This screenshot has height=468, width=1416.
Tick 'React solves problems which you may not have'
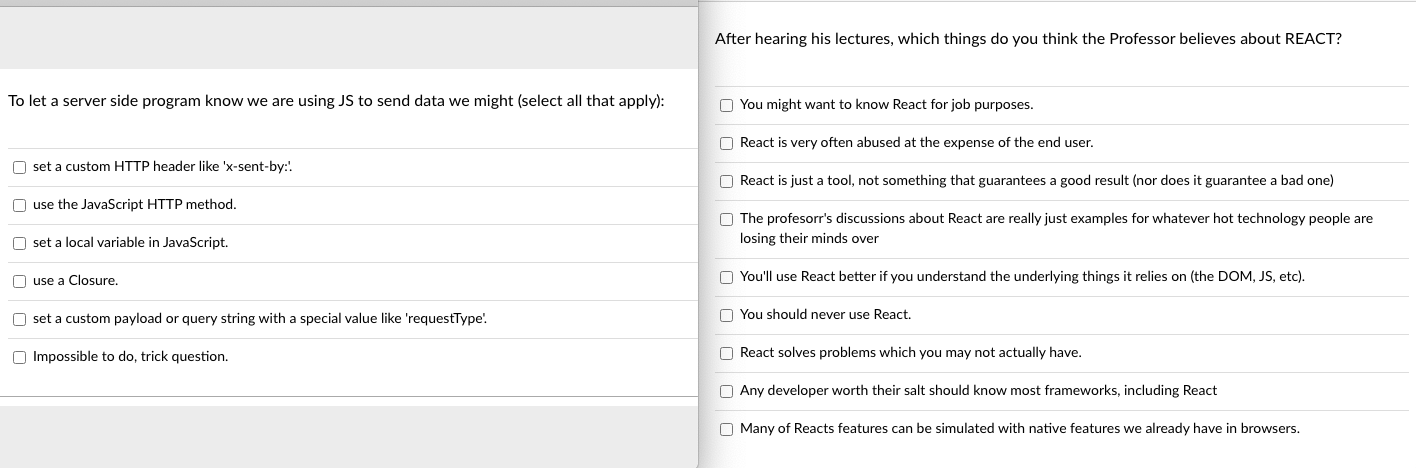(x=727, y=353)
